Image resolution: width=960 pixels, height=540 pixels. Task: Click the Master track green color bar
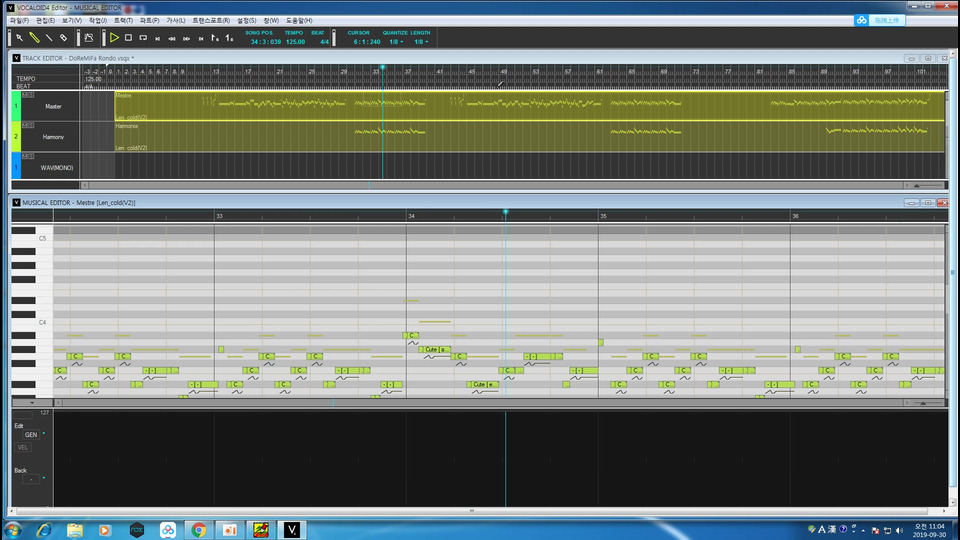pyautogui.click(x=16, y=106)
